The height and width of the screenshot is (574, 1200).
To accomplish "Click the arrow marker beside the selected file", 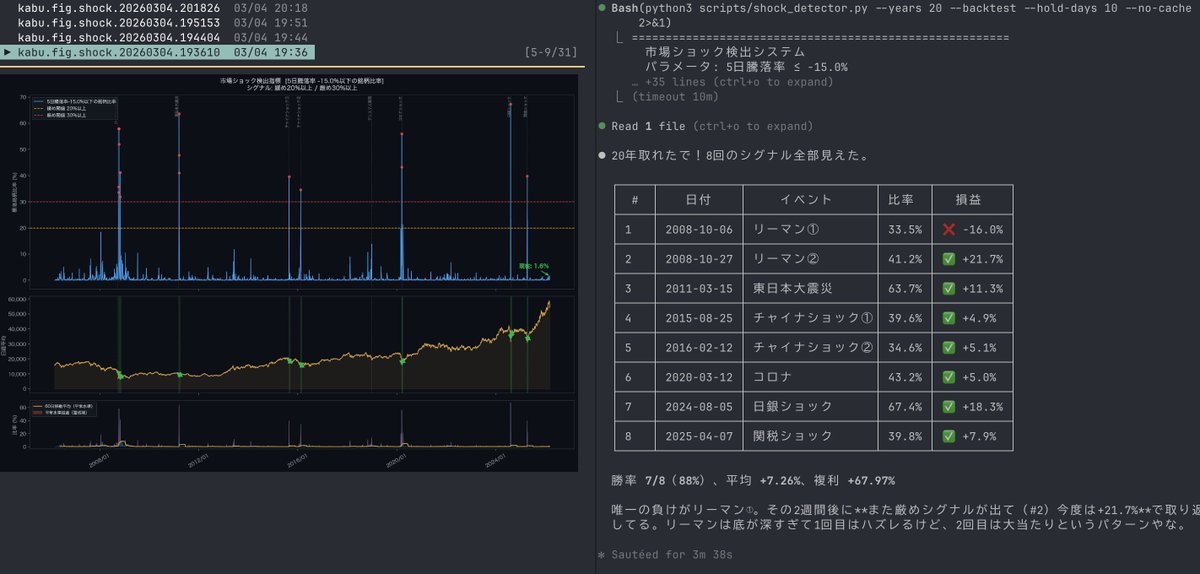I will click(8, 51).
